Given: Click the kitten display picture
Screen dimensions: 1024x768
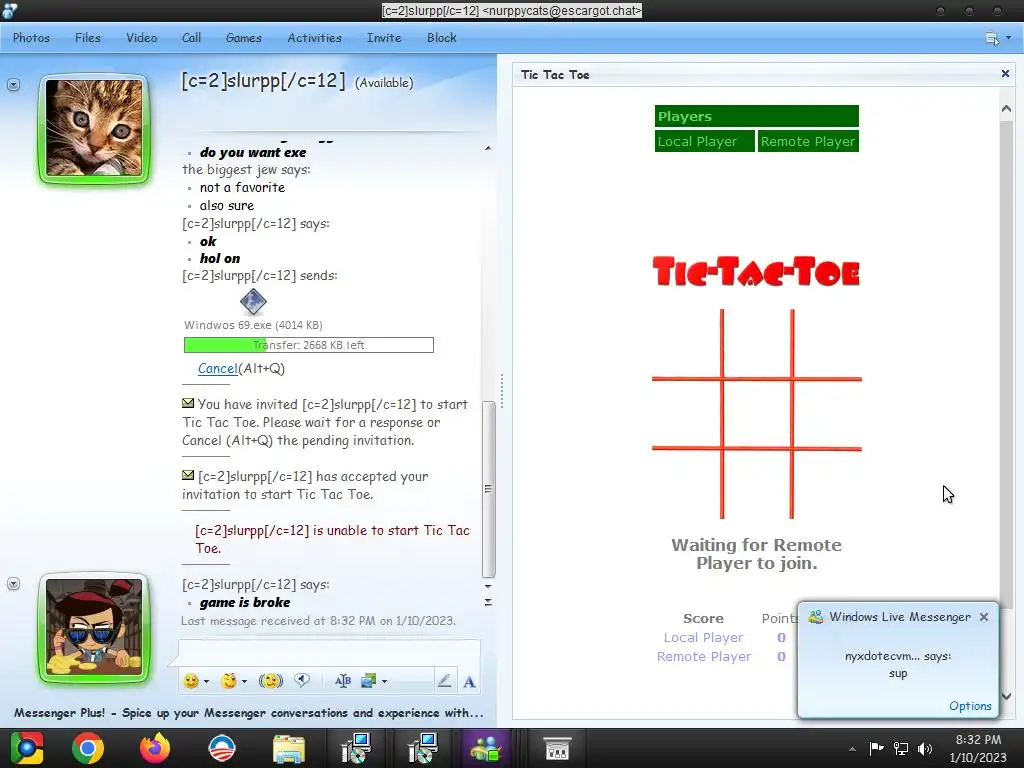Looking at the screenshot, I should [x=94, y=128].
